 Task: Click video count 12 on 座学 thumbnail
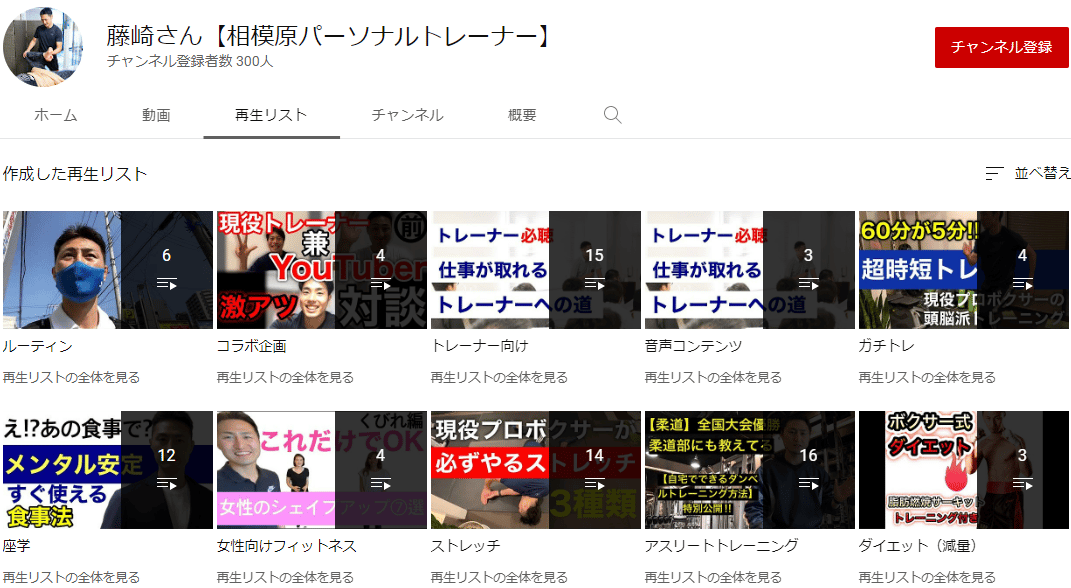click(x=167, y=456)
